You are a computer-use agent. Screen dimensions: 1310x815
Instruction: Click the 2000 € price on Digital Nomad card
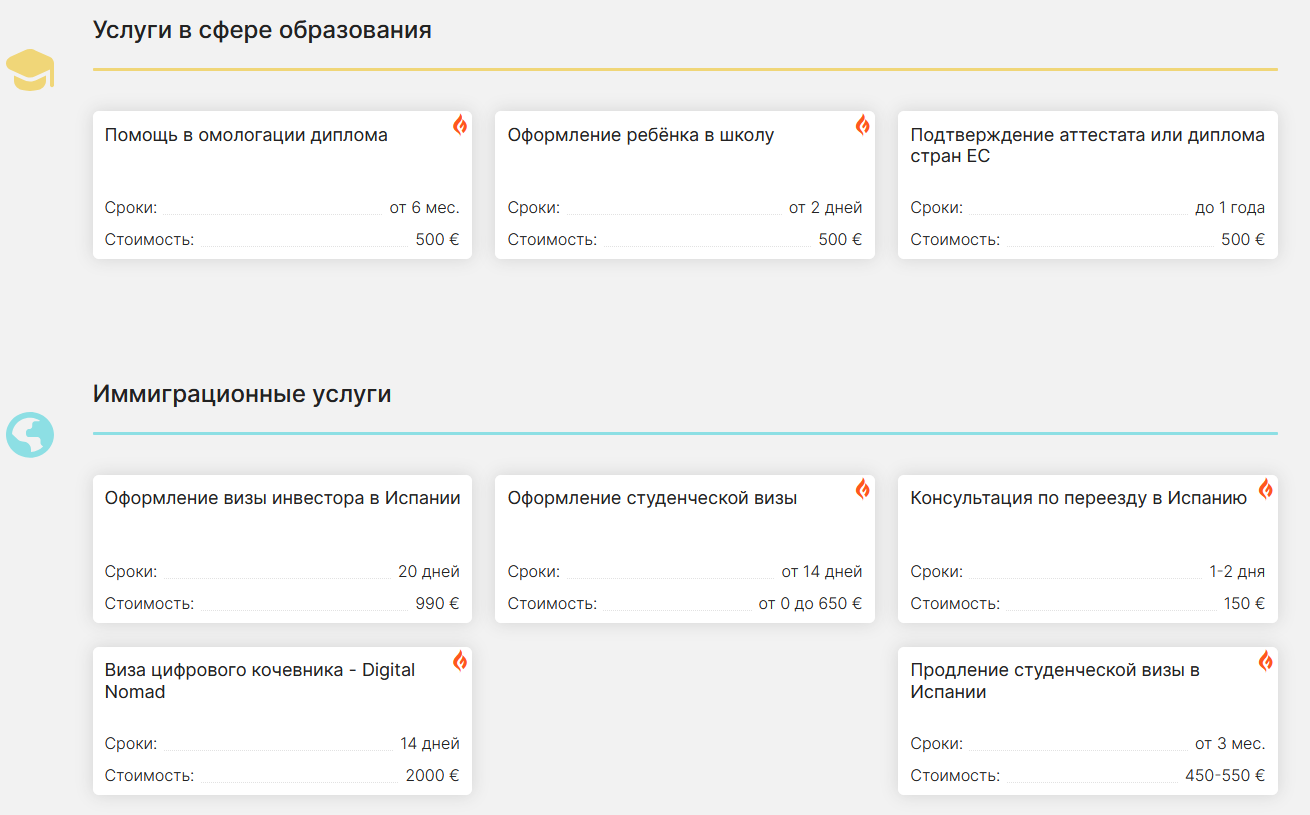[x=432, y=776]
